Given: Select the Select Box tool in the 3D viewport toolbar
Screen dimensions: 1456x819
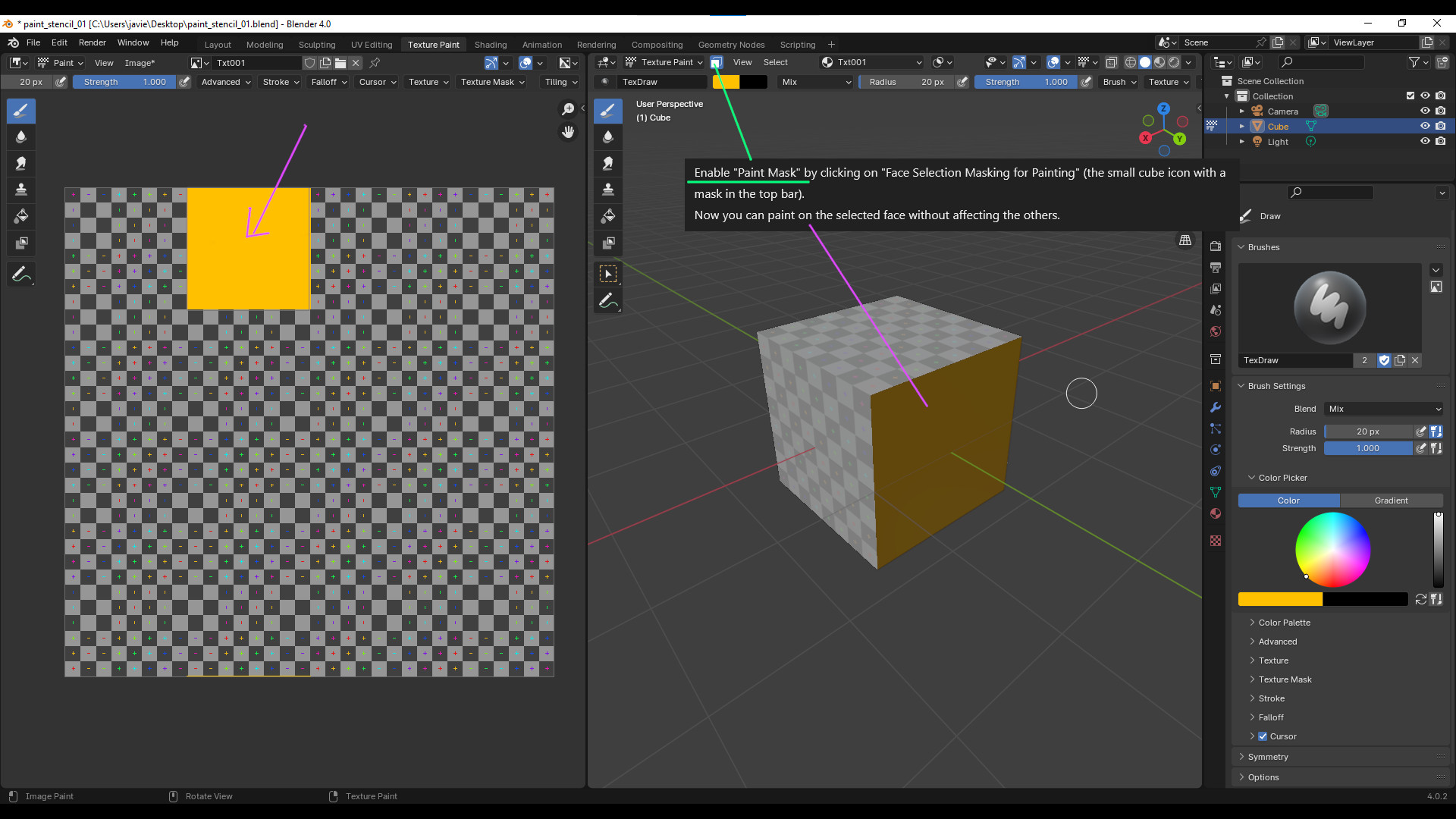Looking at the screenshot, I should [608, 275].
